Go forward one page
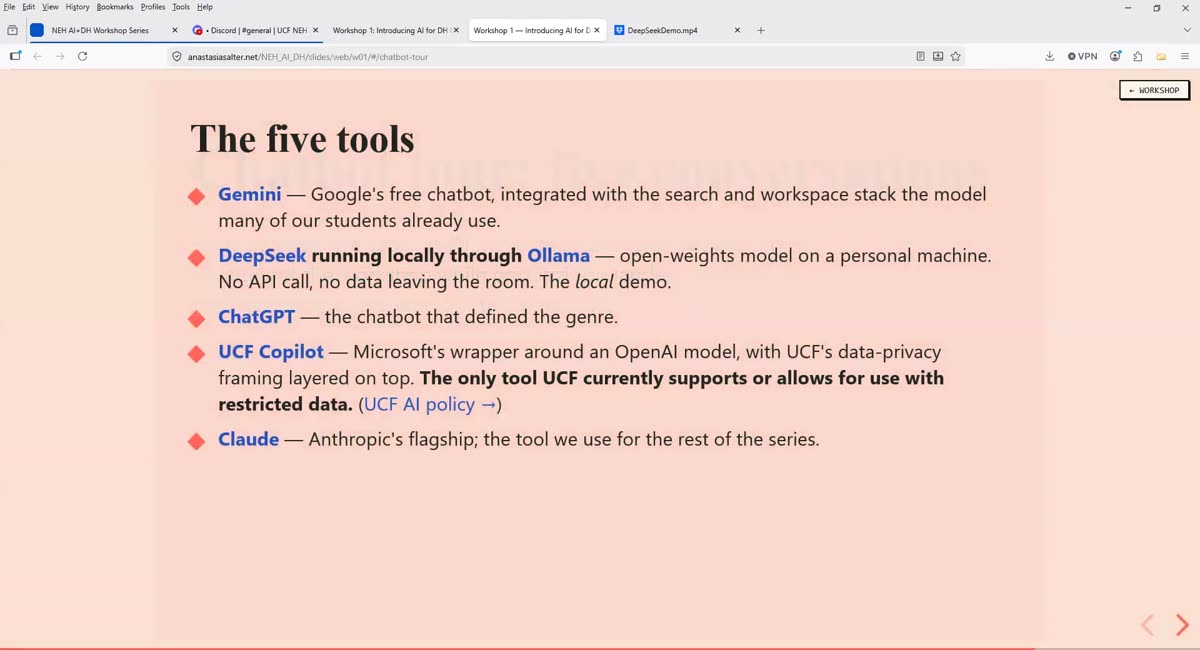Screen dimensions: 1200x650 point(60,56)
